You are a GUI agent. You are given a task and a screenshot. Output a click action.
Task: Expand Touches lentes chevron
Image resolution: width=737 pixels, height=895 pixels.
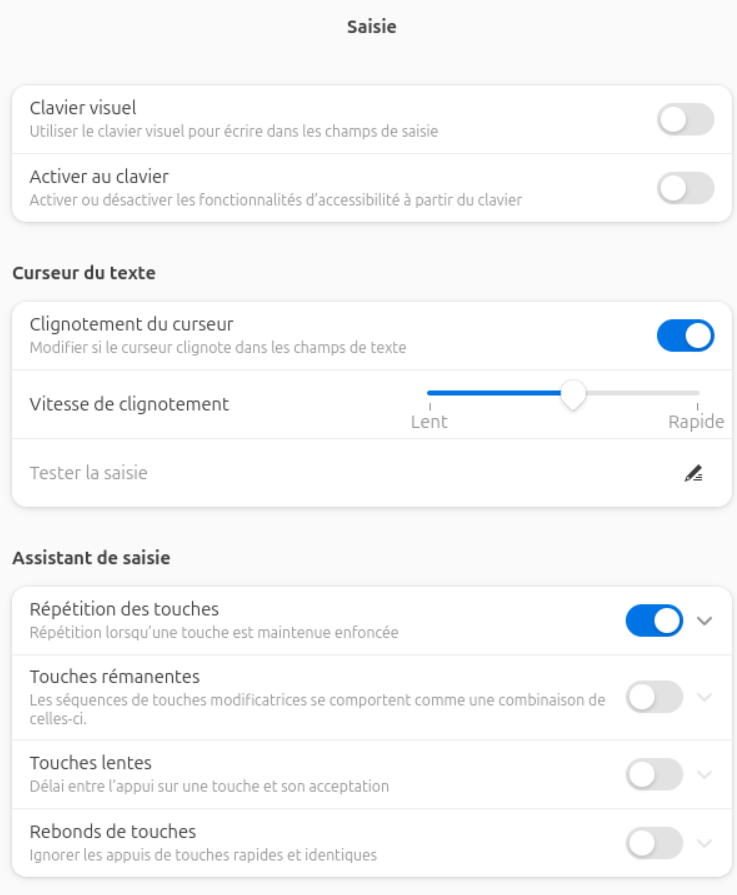point(704,774)
